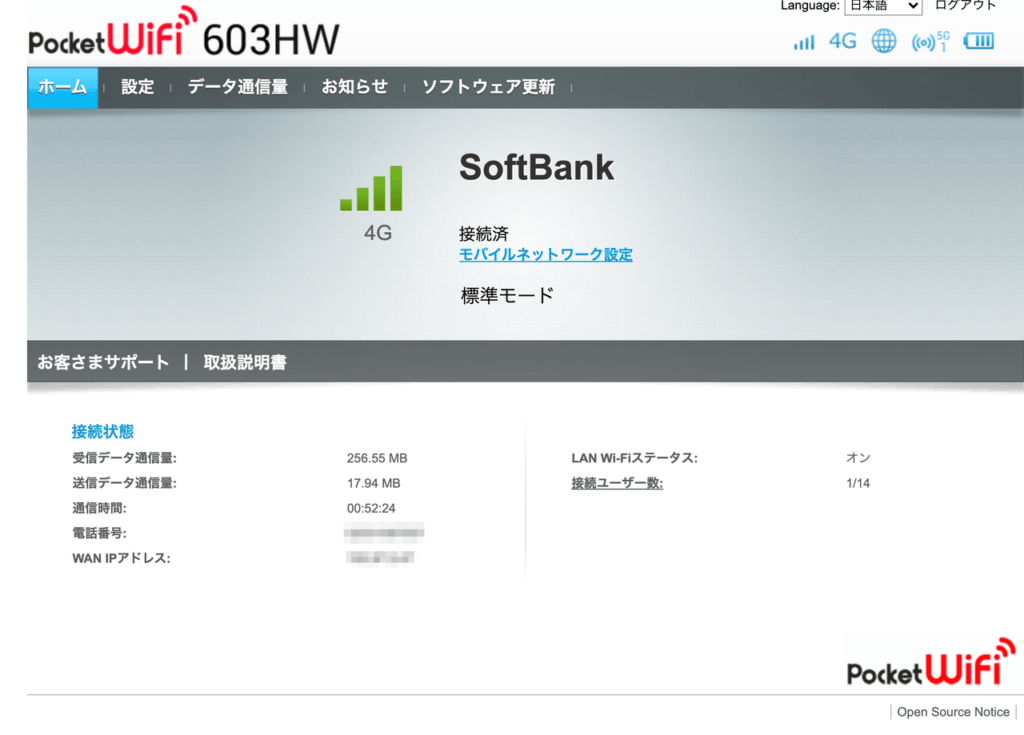
Task: Click the Wi-Fi 5G status icon
Action: coord(931,42)
